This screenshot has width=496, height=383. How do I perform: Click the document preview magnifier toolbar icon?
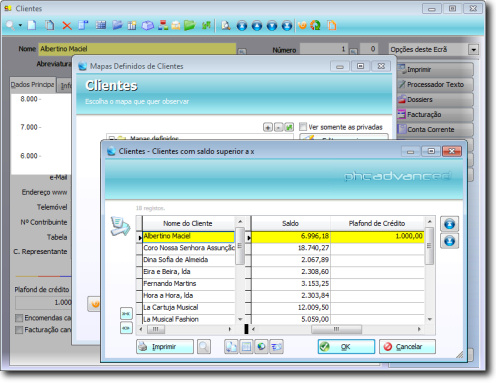click(x=226, y=25)
